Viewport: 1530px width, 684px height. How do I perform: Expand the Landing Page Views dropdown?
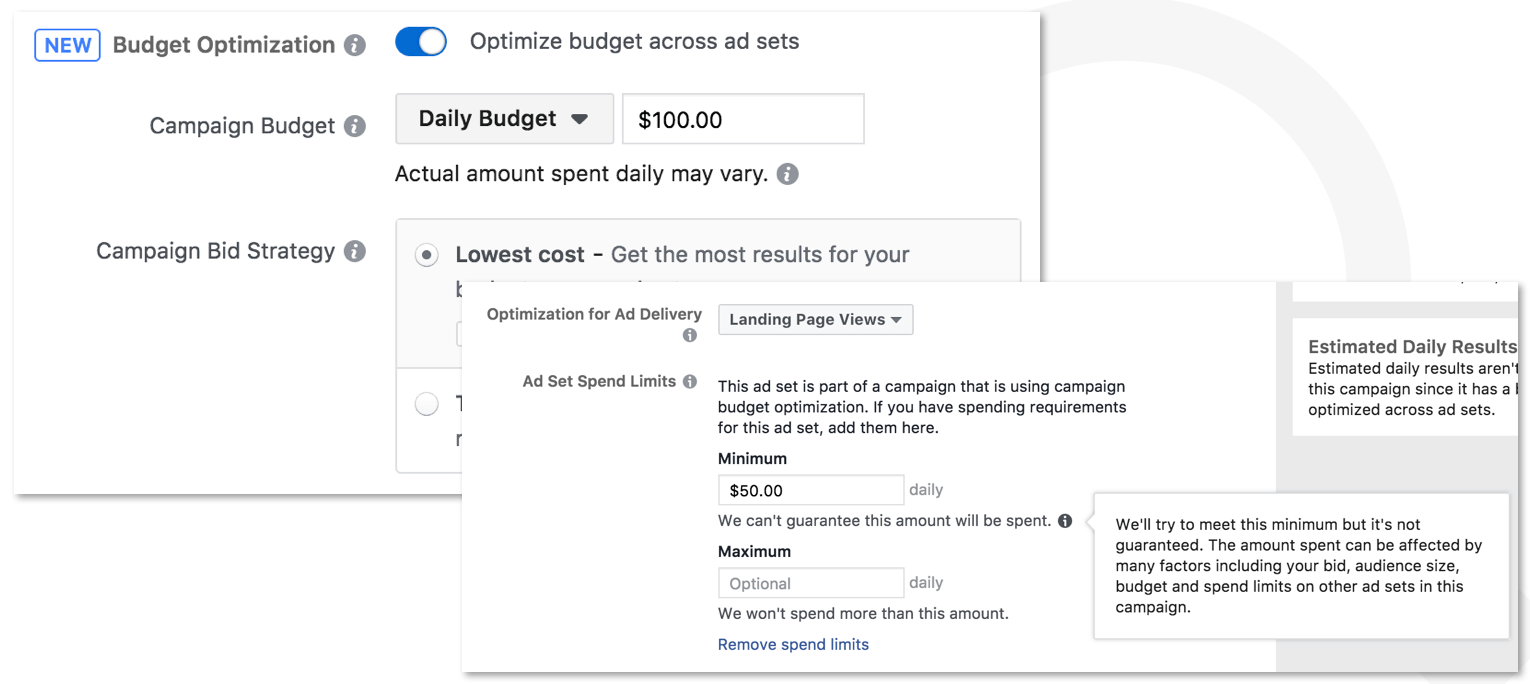pyautogui.click(x=815, y=320)
